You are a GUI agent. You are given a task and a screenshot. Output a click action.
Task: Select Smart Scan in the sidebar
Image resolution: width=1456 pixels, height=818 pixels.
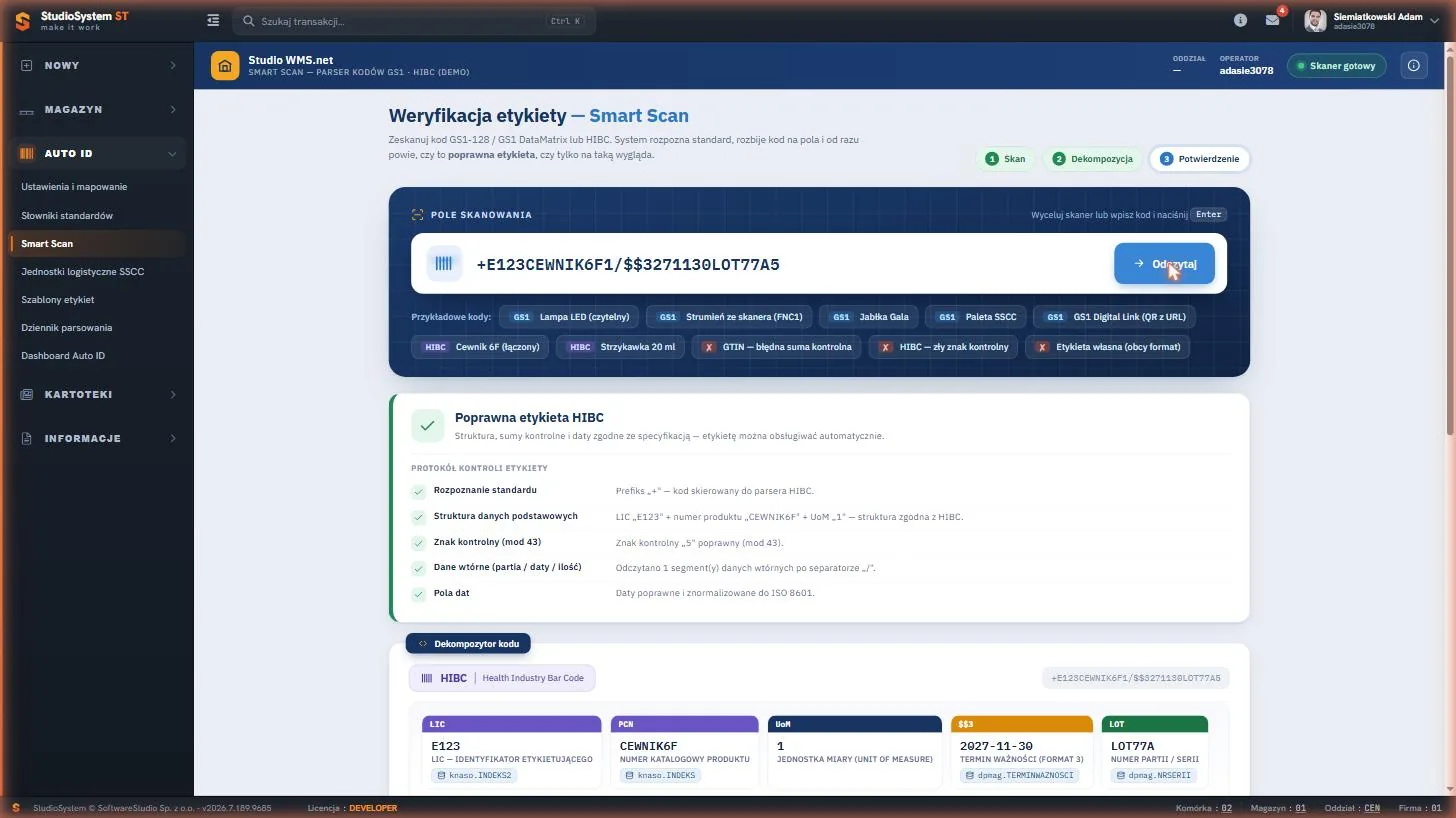tap(97, 243)
